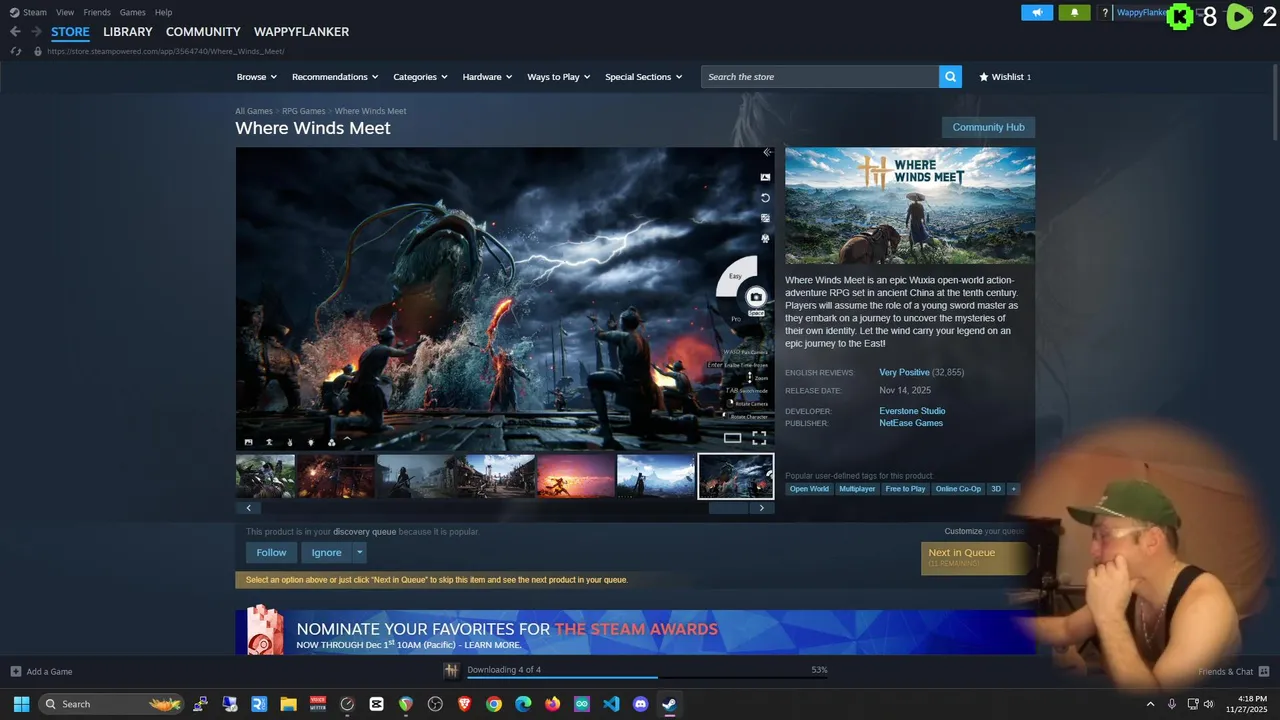Image resolution: width=1280 pixels, height=720 pixels.
Task: Show hidden system tray icons
Action: click(1150, 704)
